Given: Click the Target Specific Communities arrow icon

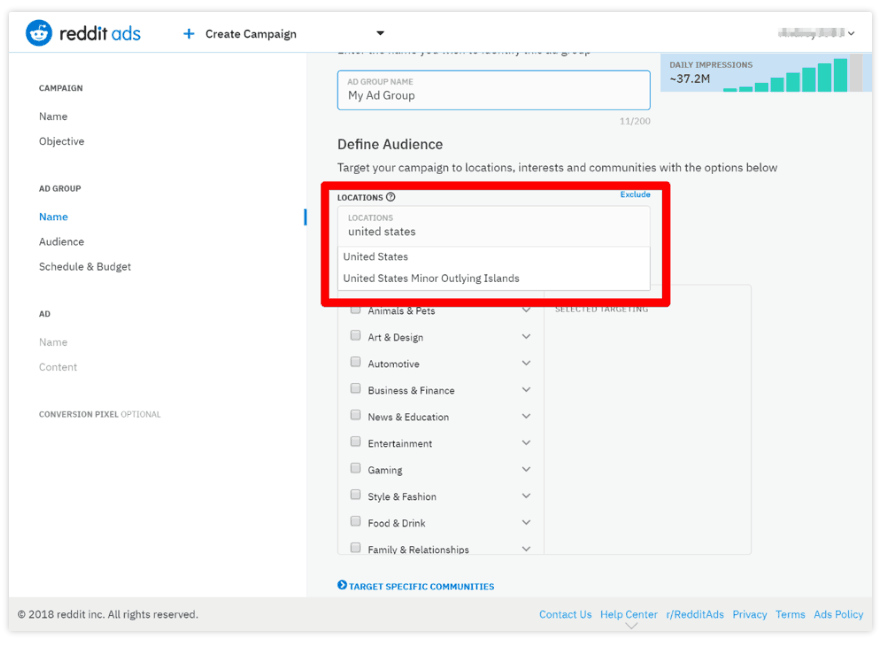Looking at the screenshot, I should coord(342,585).
